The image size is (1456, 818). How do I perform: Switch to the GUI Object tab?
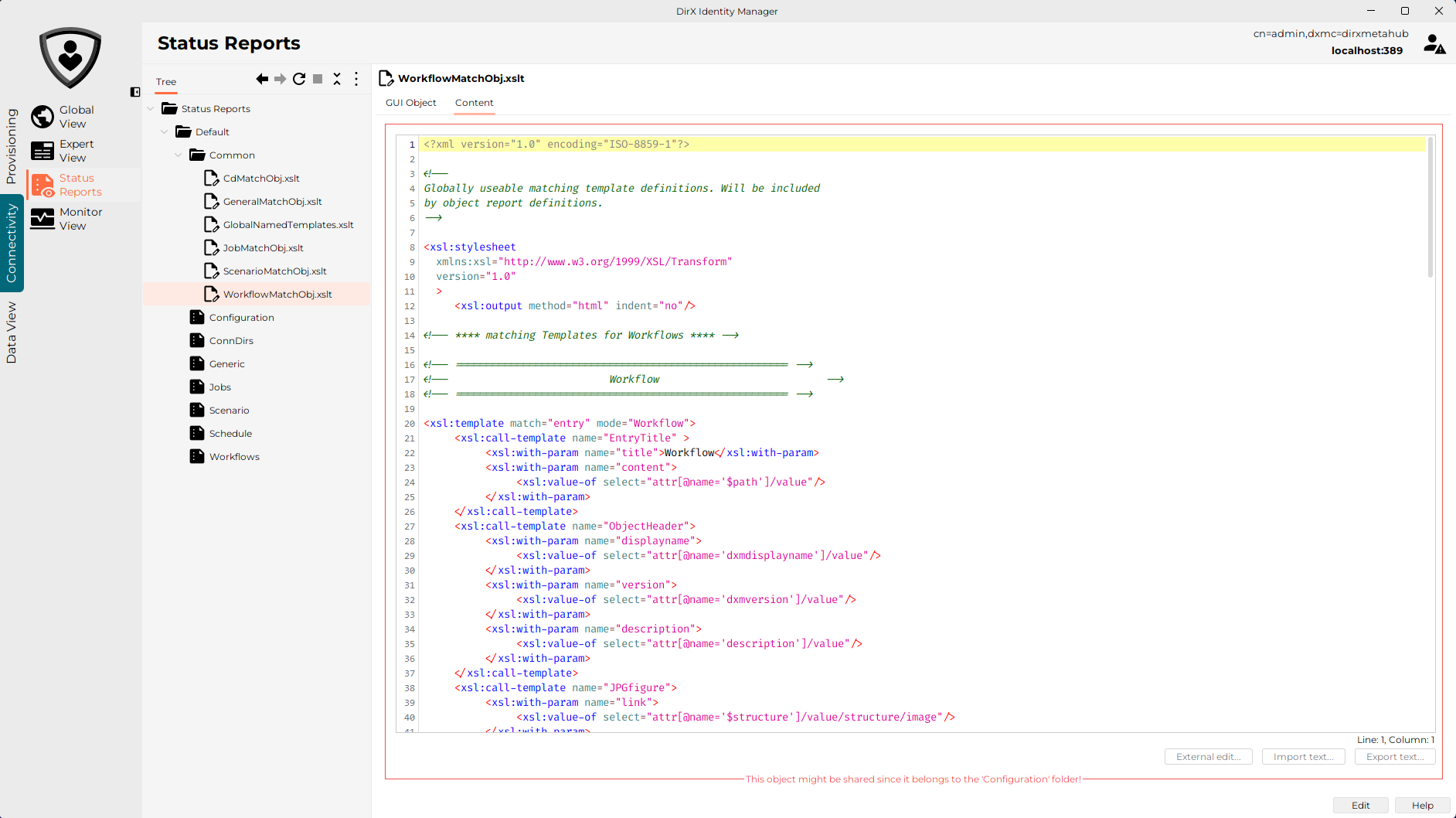pyautogui.click(x=411, y=103)
